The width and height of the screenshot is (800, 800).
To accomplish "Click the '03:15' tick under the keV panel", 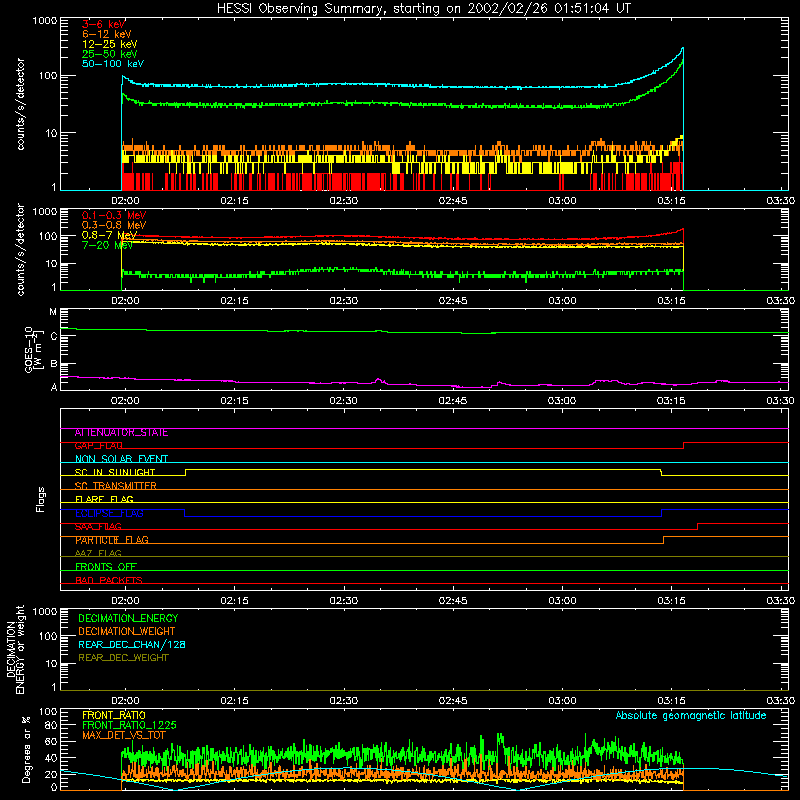I will pyautogui.click(x=671, y=201).
